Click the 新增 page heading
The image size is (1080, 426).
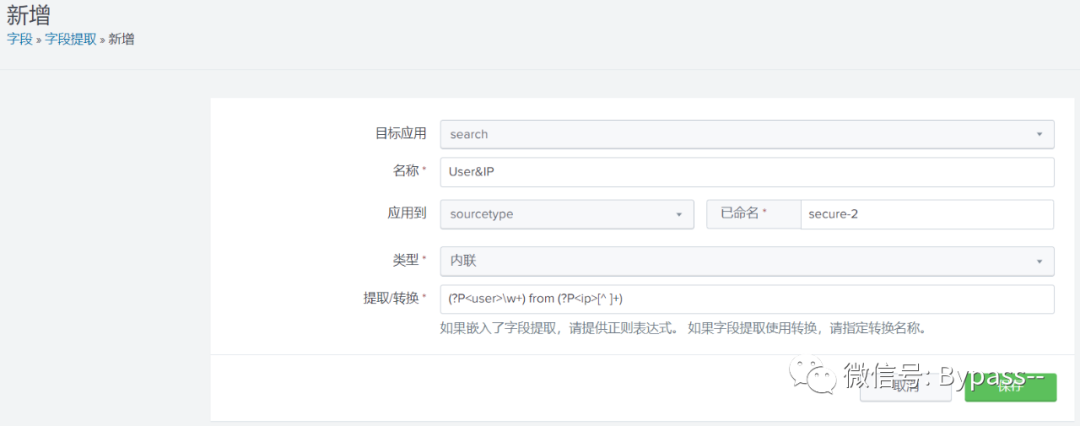coord(28,15)
